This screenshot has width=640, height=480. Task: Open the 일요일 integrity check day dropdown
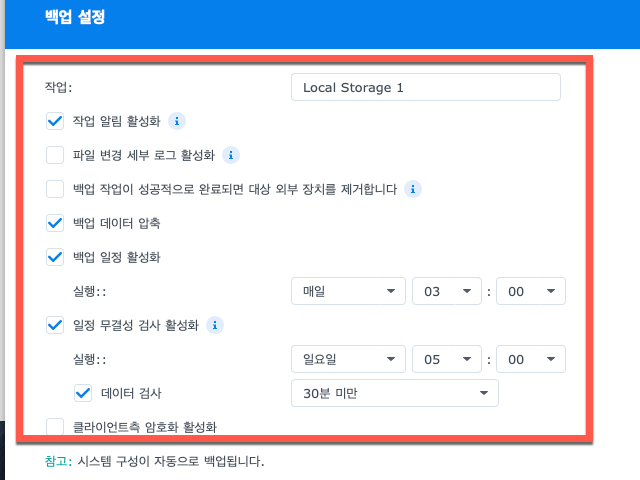[348, 359]
